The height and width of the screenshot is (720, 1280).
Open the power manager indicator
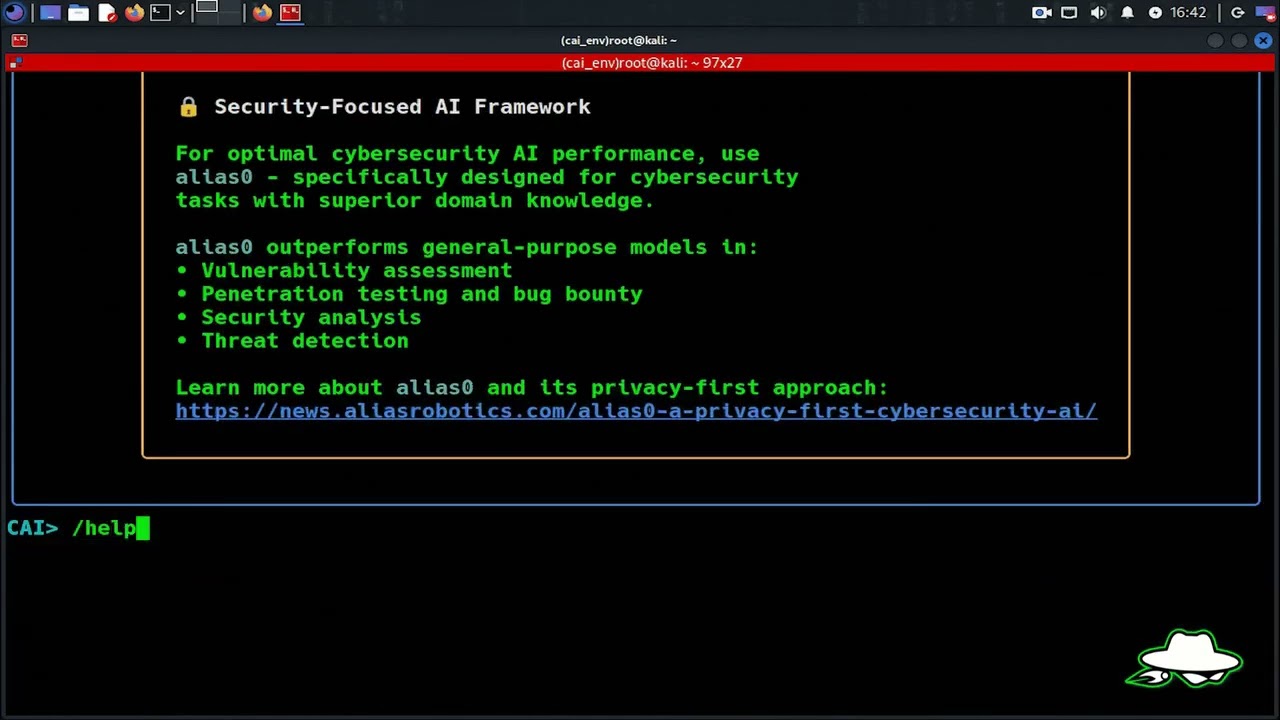[1155, 13]
